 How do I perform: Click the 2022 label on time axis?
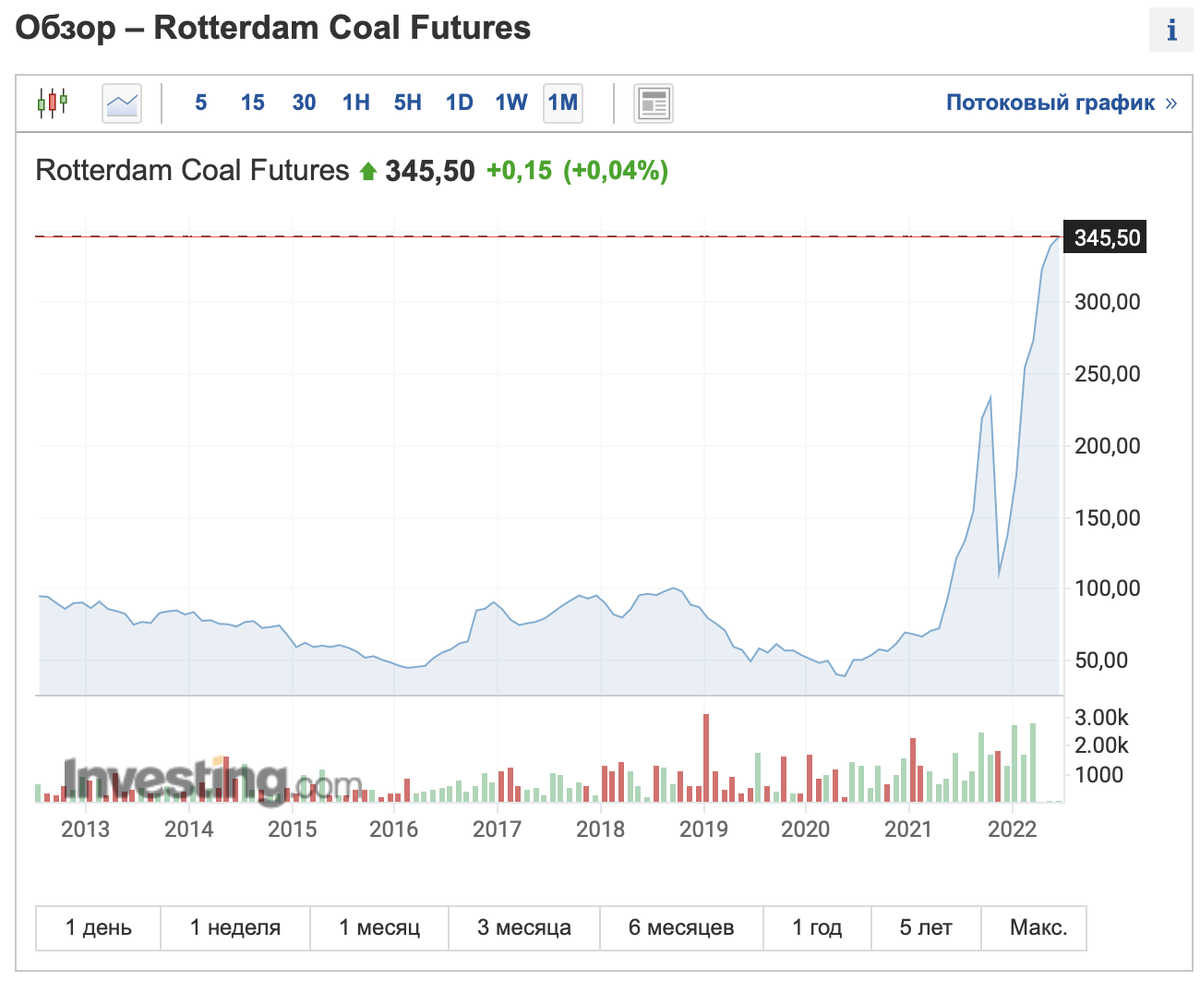[x=1011, y=829]
